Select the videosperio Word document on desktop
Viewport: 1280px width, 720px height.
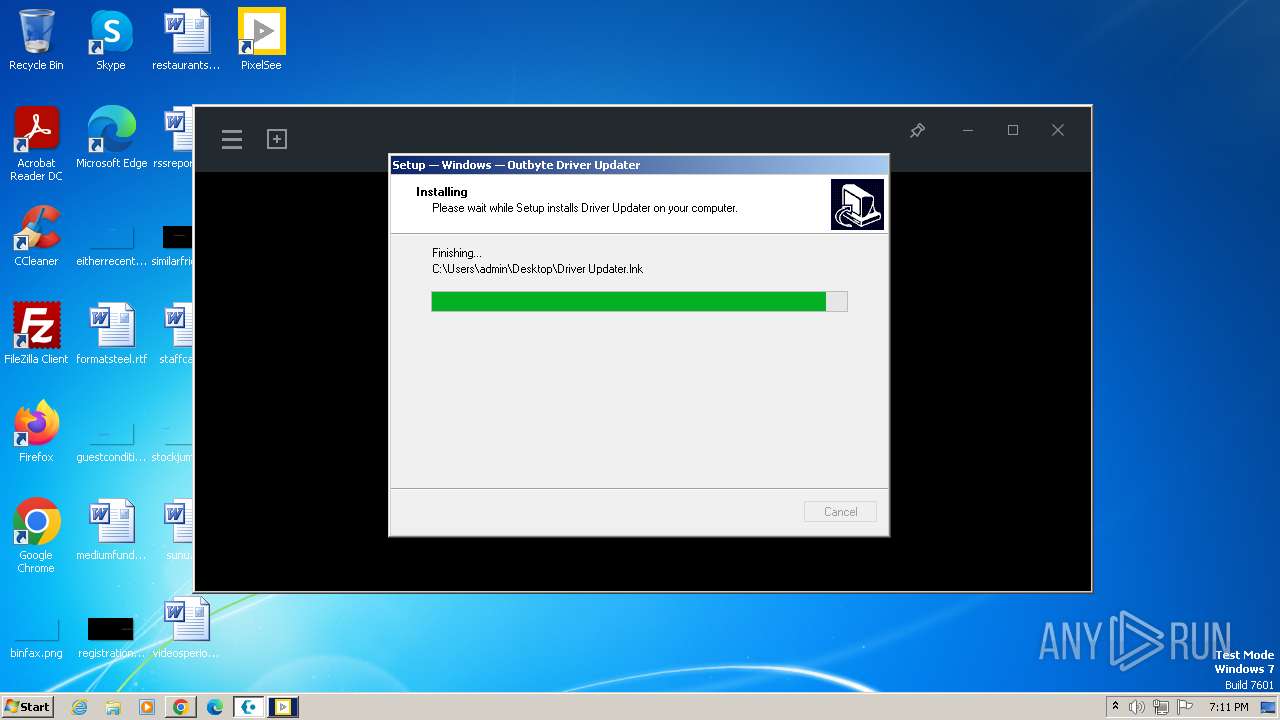(x=186, y=628)
